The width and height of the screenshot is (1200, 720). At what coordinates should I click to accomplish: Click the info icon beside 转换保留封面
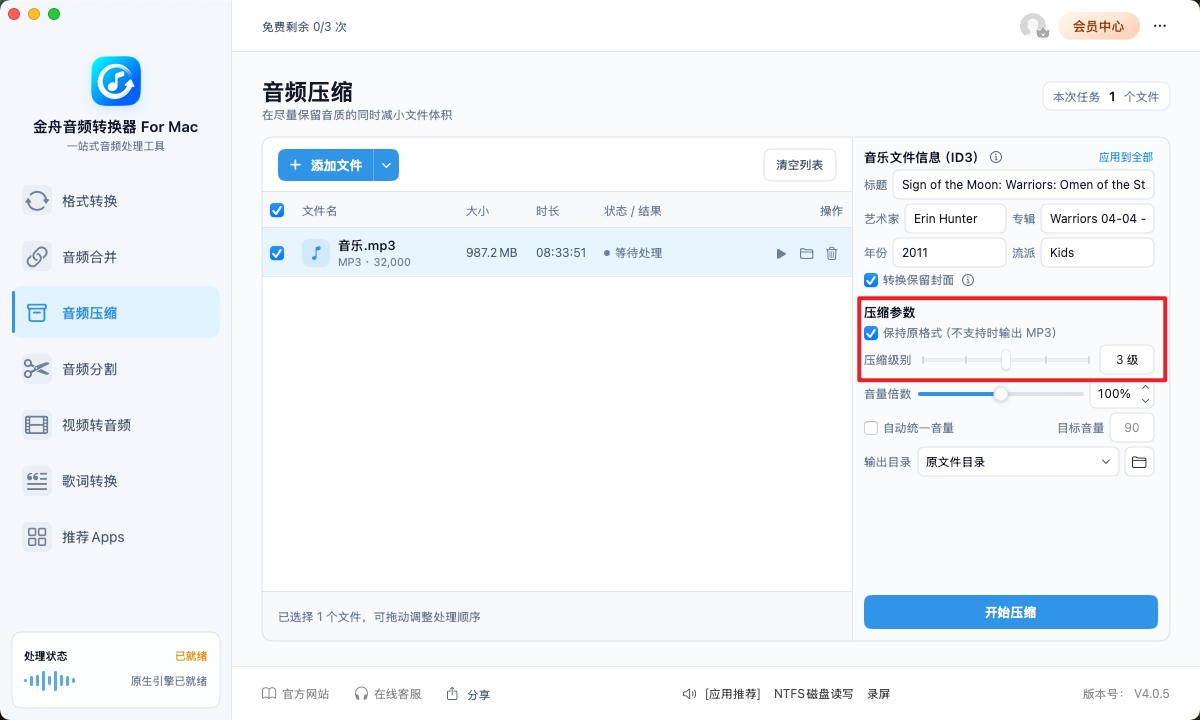968,280
